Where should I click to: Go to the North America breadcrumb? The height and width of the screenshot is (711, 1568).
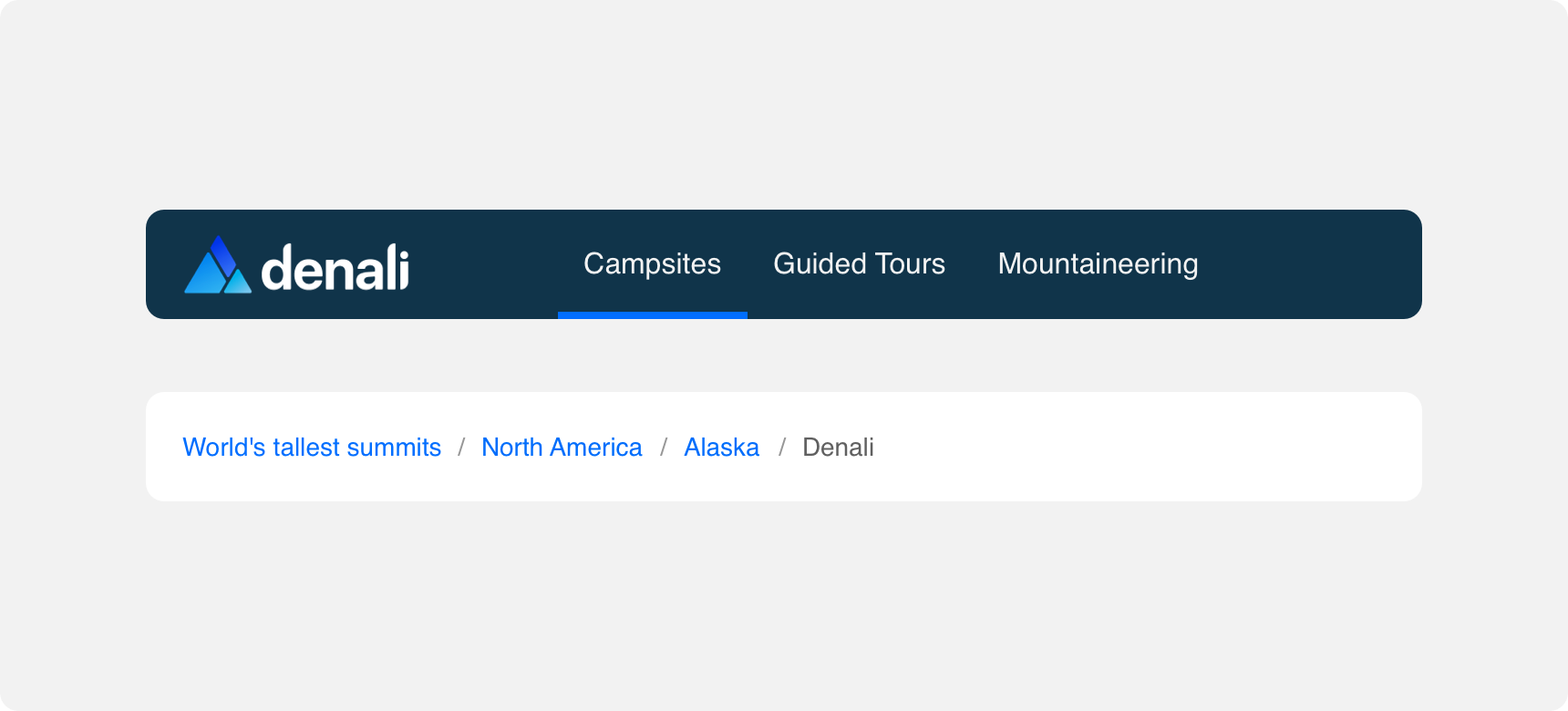[x=562, y=447]
